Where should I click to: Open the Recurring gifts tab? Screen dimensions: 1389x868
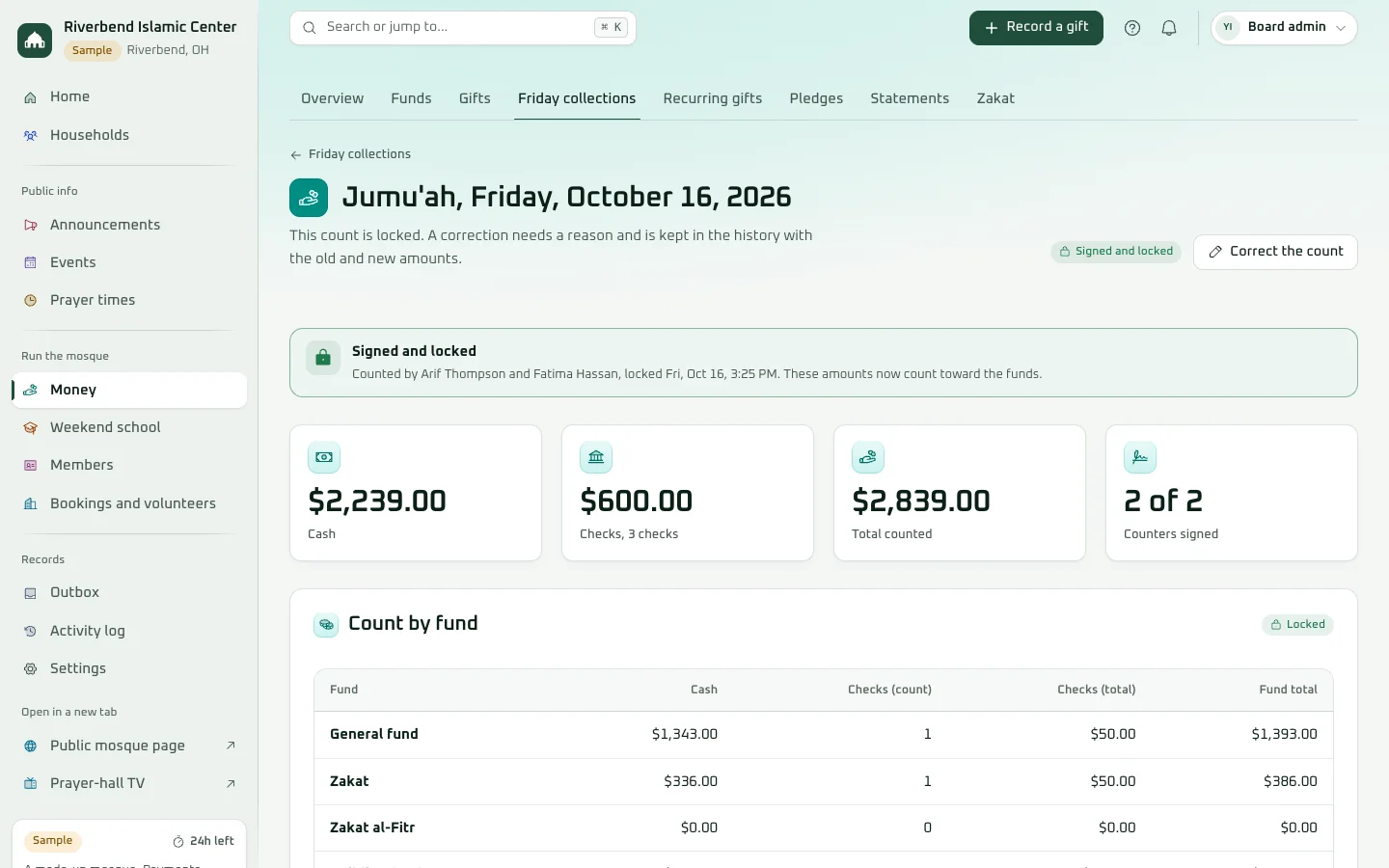[713, 98]
